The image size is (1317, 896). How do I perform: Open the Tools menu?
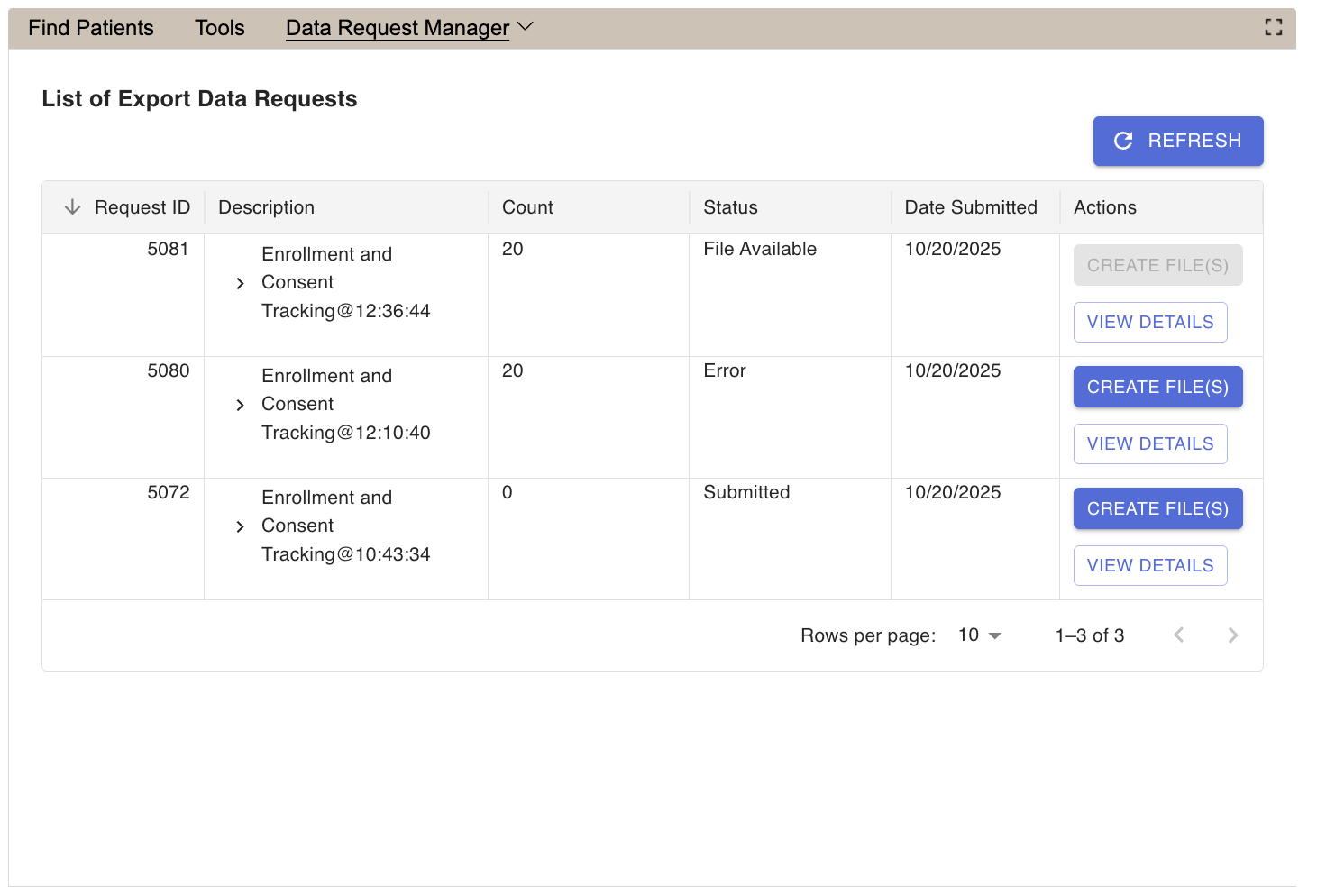coord(220,28)
